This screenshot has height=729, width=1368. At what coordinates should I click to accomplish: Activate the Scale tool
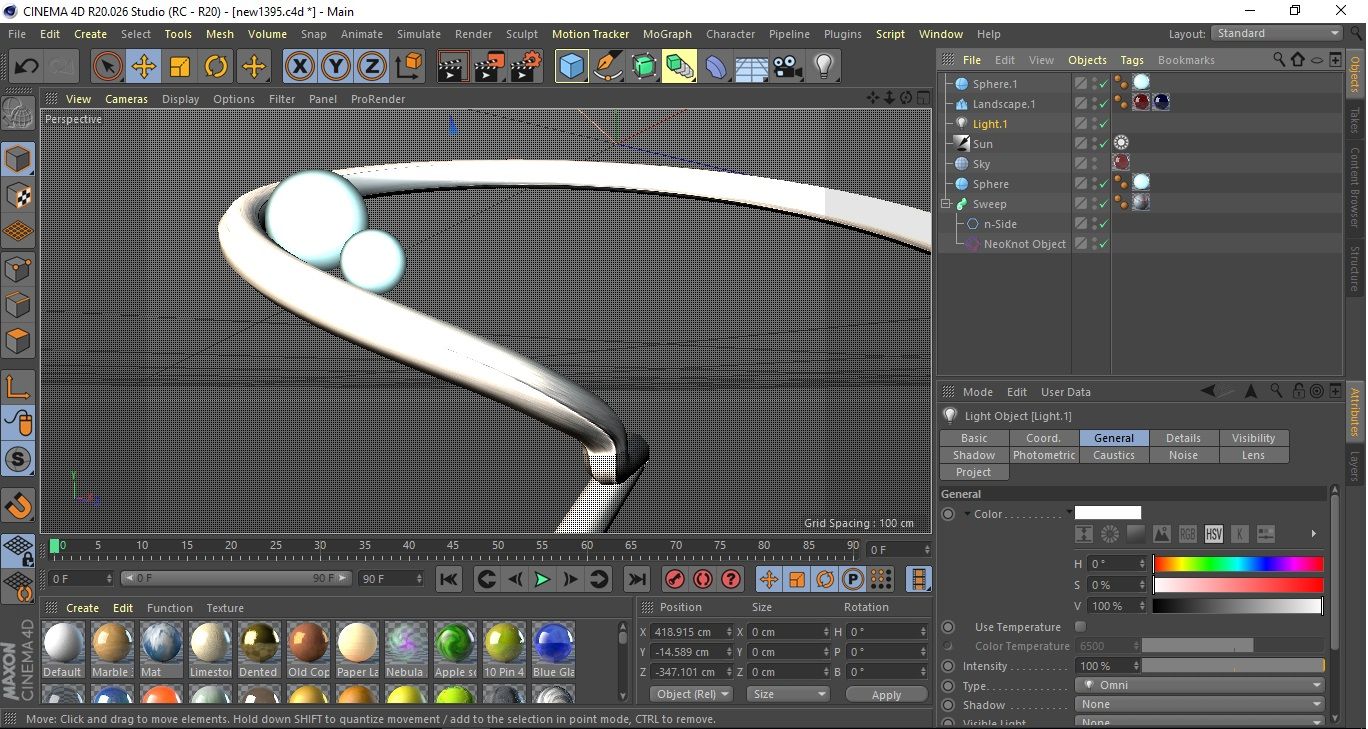(180, 67)
